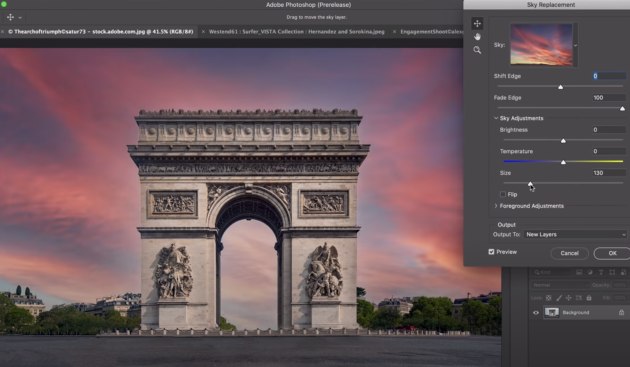
Task: Click the Brightness value field
Action: [609, 130]
